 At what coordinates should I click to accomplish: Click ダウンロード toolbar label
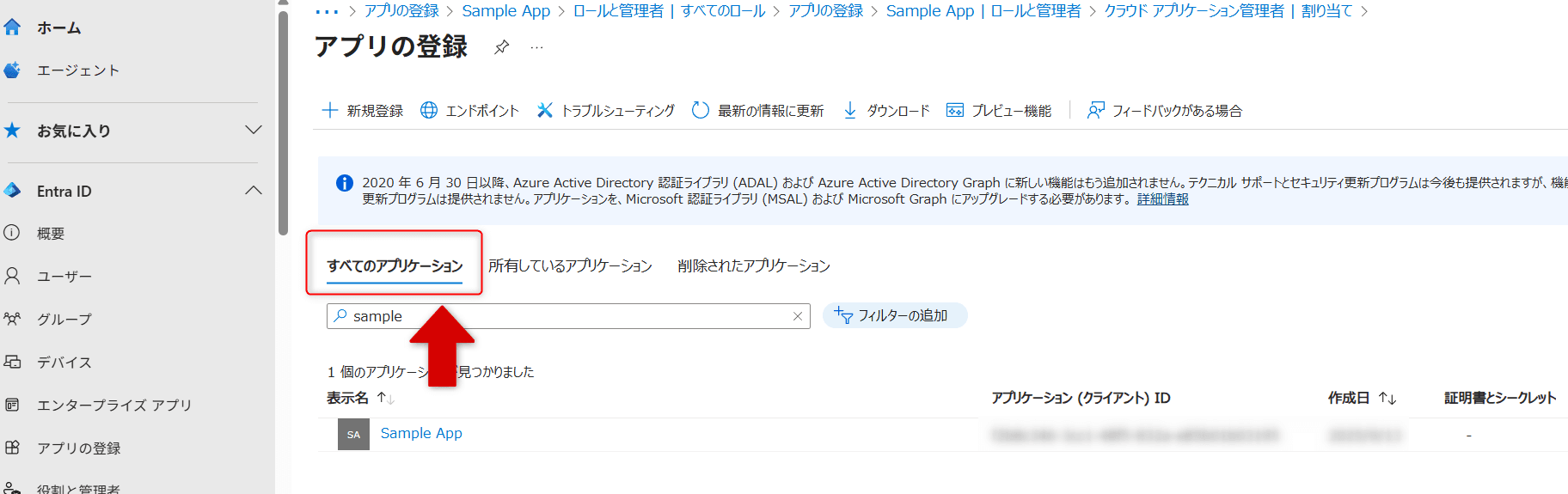tap(898, 110)
